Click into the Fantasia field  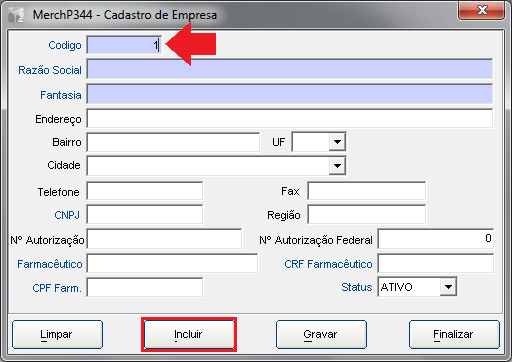coord(290,94)
